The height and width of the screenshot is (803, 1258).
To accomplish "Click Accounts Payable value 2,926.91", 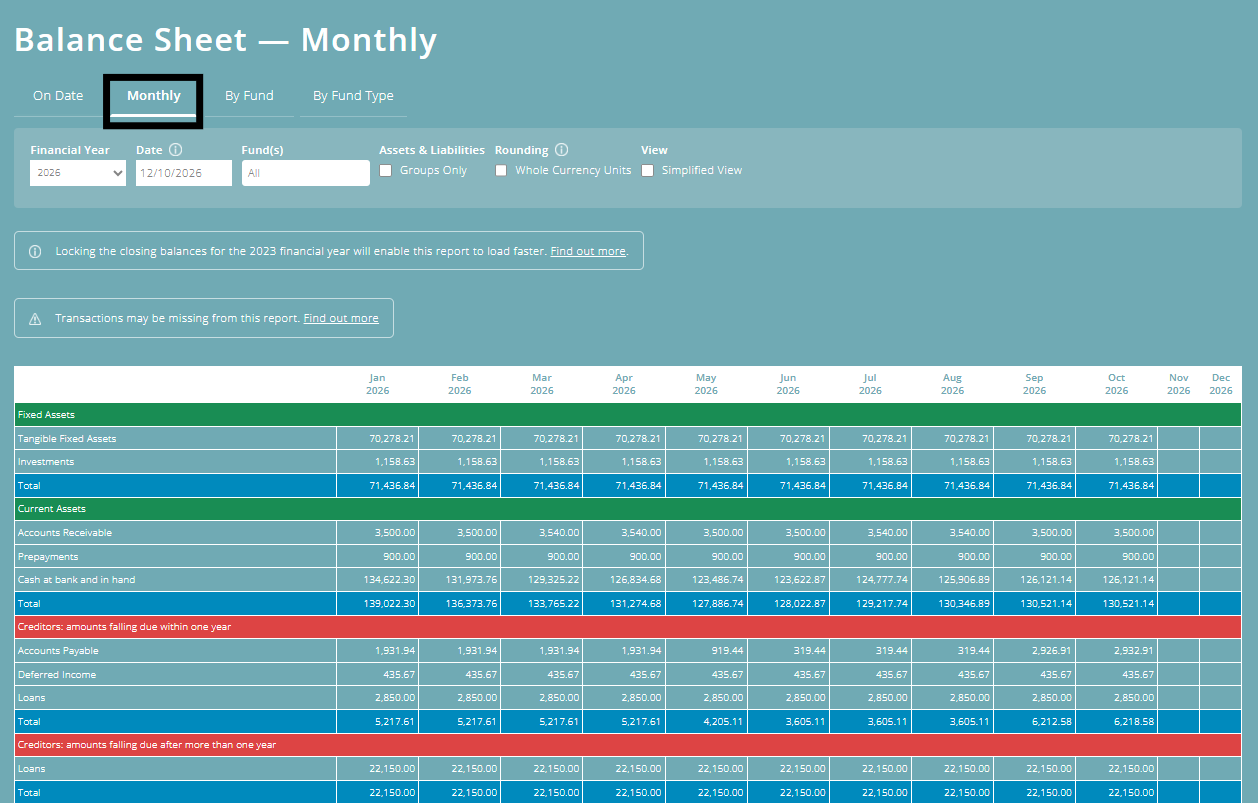I will tap(1051, 651).
